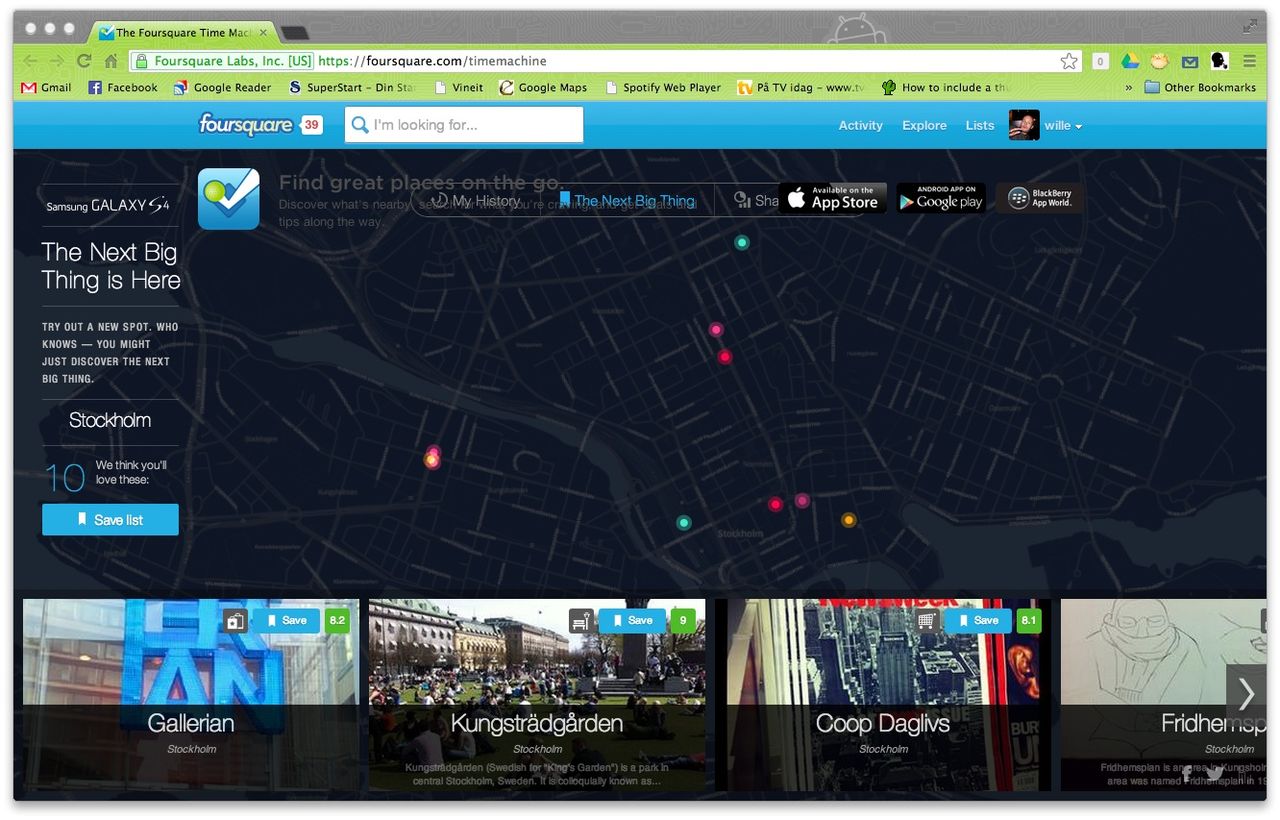Click the 8.1 rating badge on Coop Daglivs

click(x=1029, y=620)
